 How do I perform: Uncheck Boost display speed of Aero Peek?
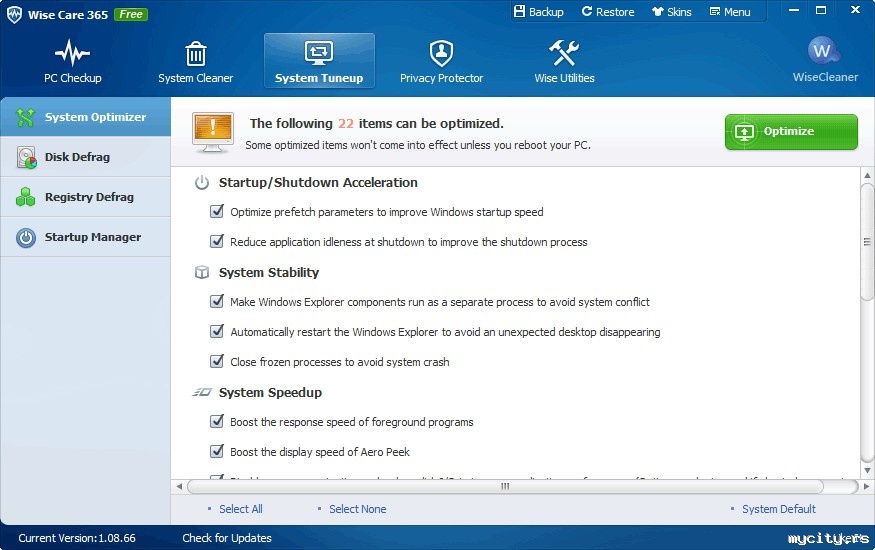(x=217, y=451)
